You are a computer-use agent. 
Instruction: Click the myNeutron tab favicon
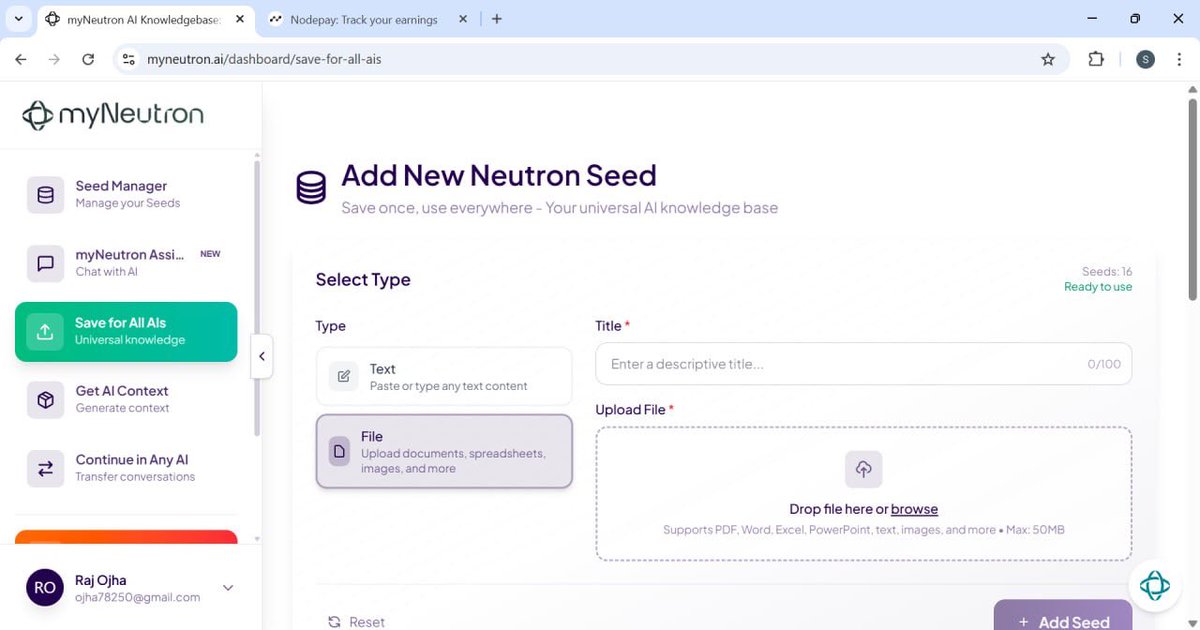coord(53,19)
